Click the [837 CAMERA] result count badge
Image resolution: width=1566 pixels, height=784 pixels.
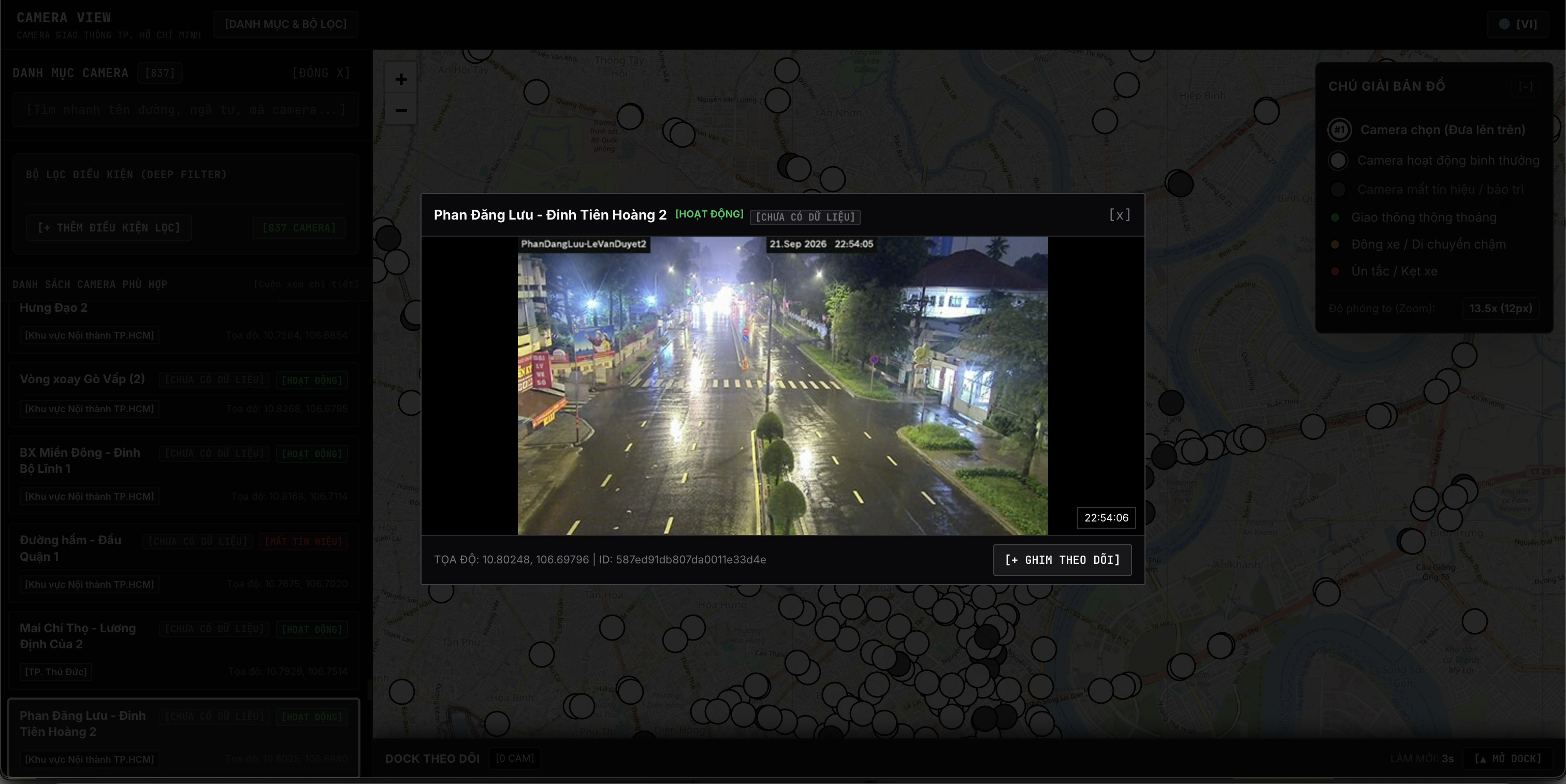pyautogui.click(x=299, y=228)
